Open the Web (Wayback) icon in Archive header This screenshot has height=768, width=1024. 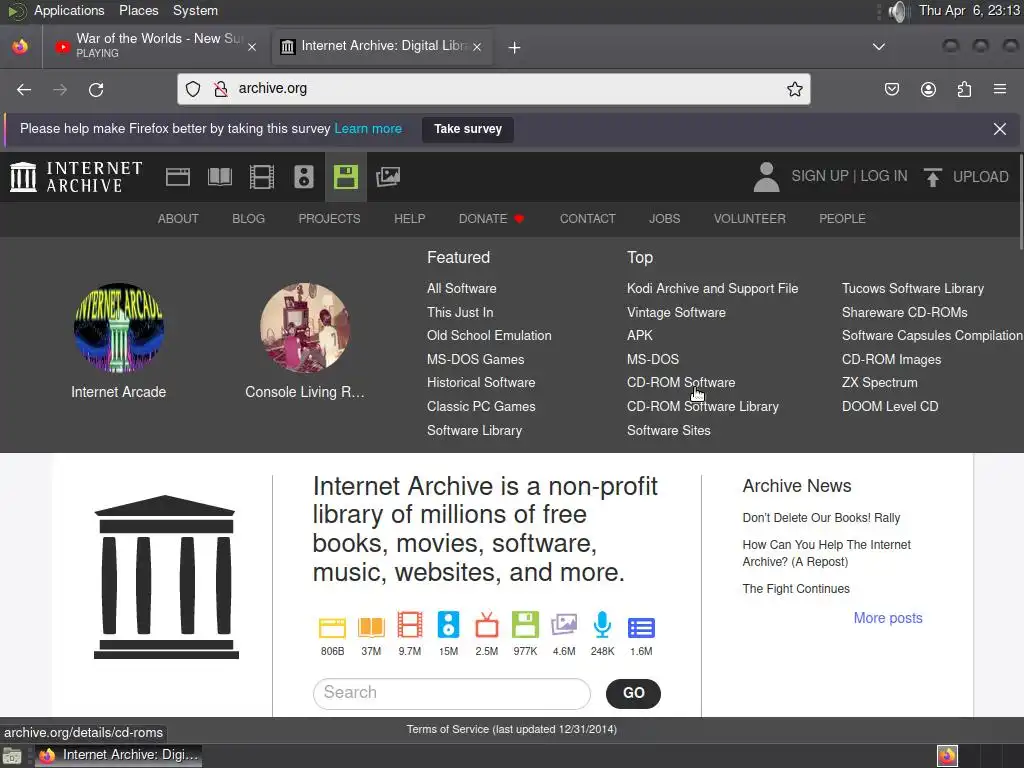pyautogui.click(x=178, y=177)
